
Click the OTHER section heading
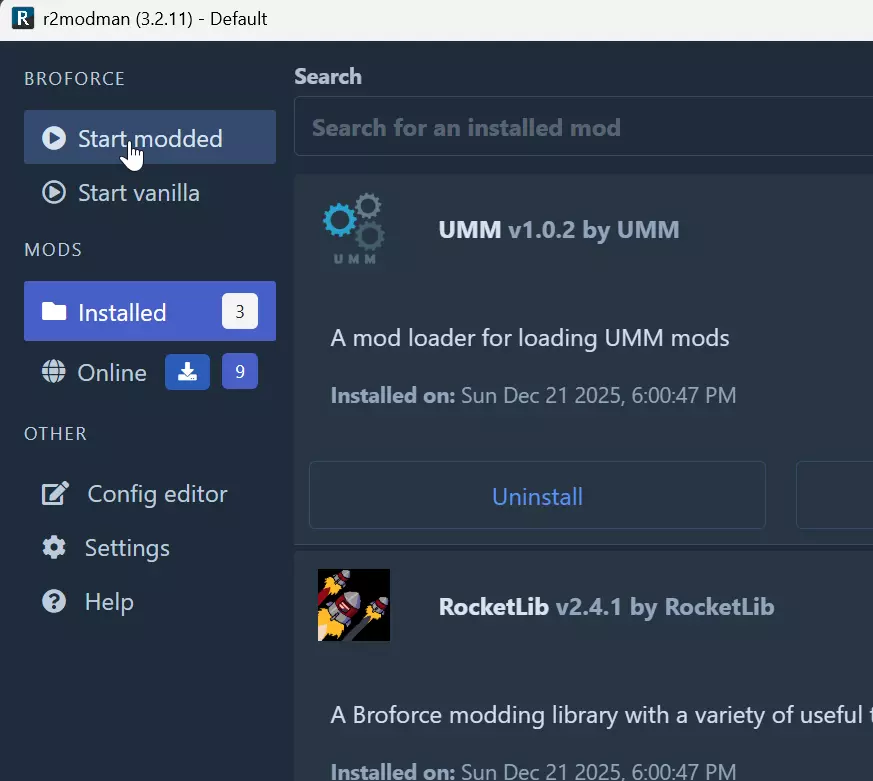55,434
